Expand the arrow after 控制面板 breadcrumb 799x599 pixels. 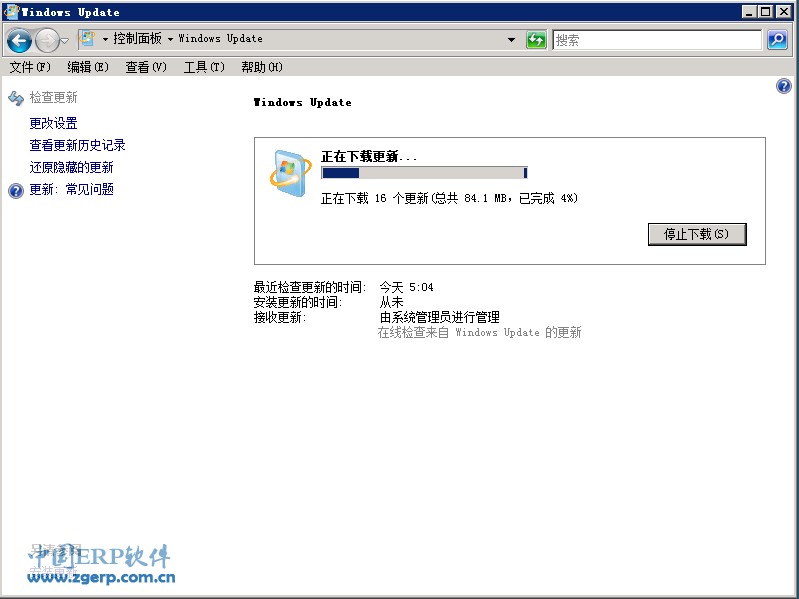tap(170, 39)
